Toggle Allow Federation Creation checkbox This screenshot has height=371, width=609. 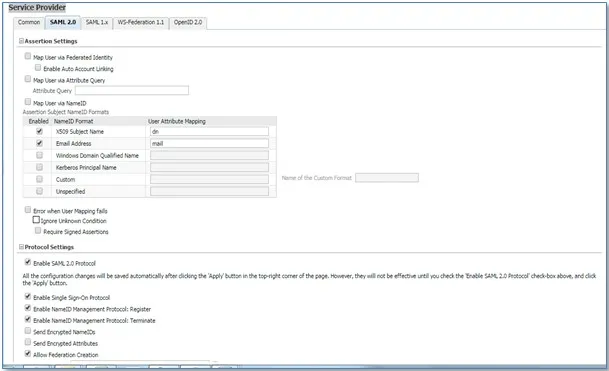click(28, 354)
